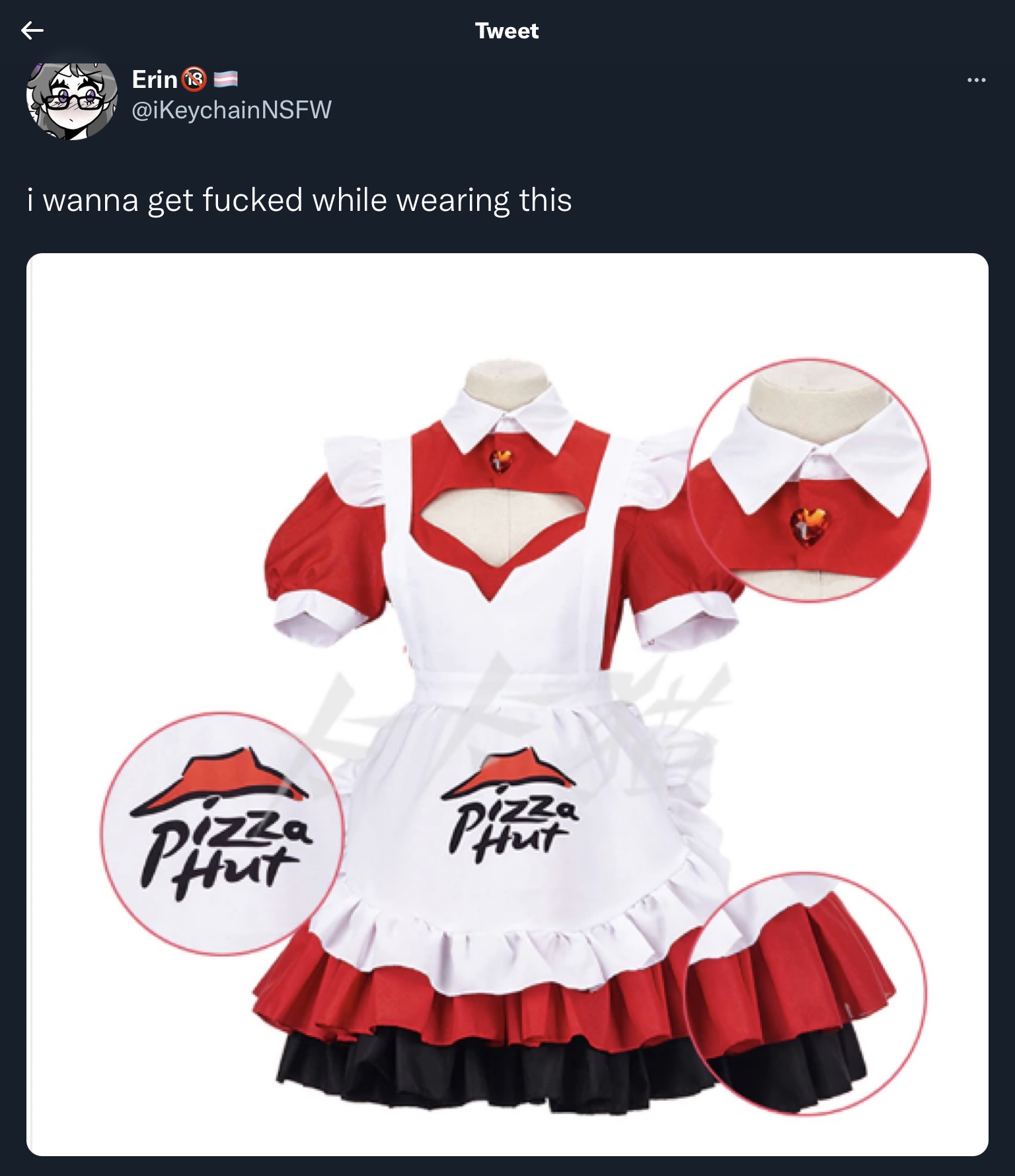The width and height of the screenshot is (1015, 1176).
Task: Click the collar close-up circle inset
Action: click(808, 479)
